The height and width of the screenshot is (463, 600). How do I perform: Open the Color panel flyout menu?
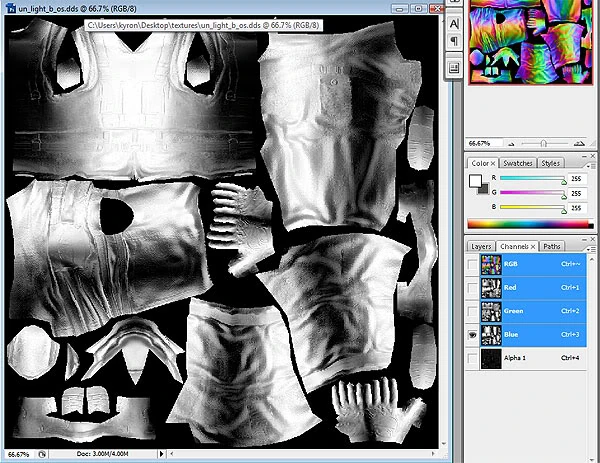(592, 163)
